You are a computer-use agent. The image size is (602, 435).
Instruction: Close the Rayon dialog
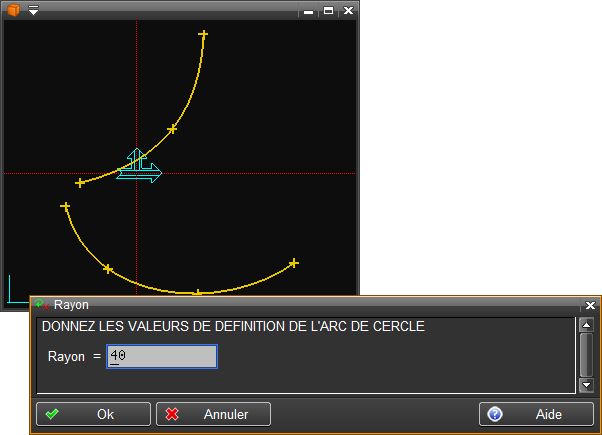pyautogui.click(x=590, y=305)
